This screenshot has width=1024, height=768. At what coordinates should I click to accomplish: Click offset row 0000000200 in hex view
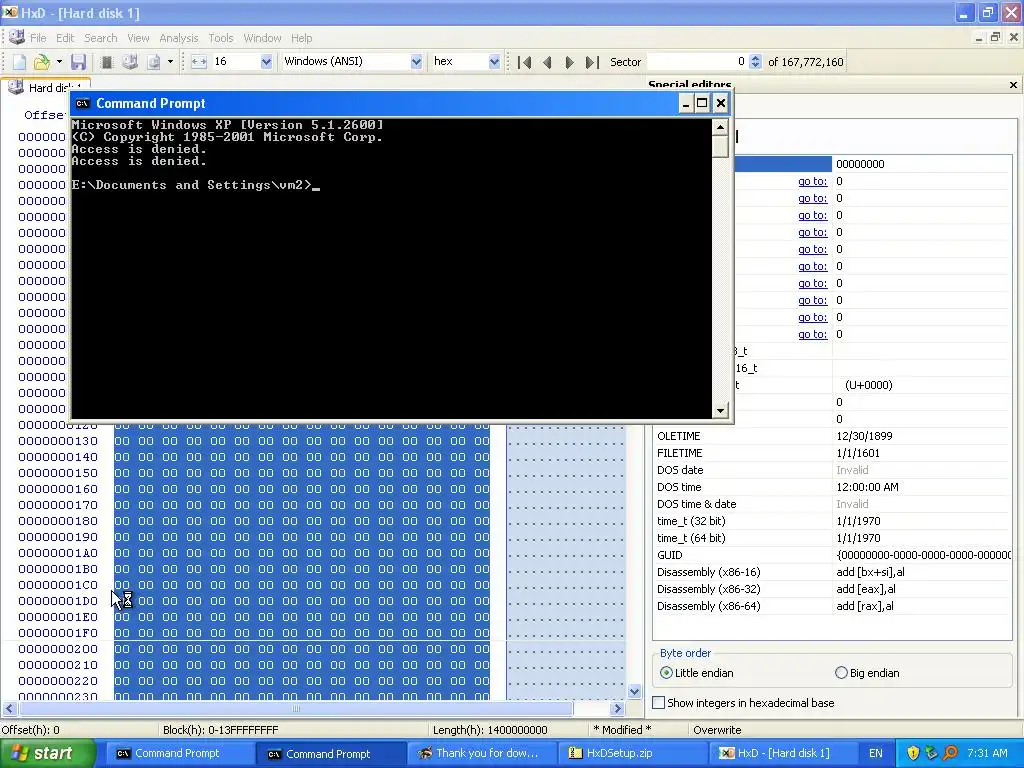click(x=58, y=648)
